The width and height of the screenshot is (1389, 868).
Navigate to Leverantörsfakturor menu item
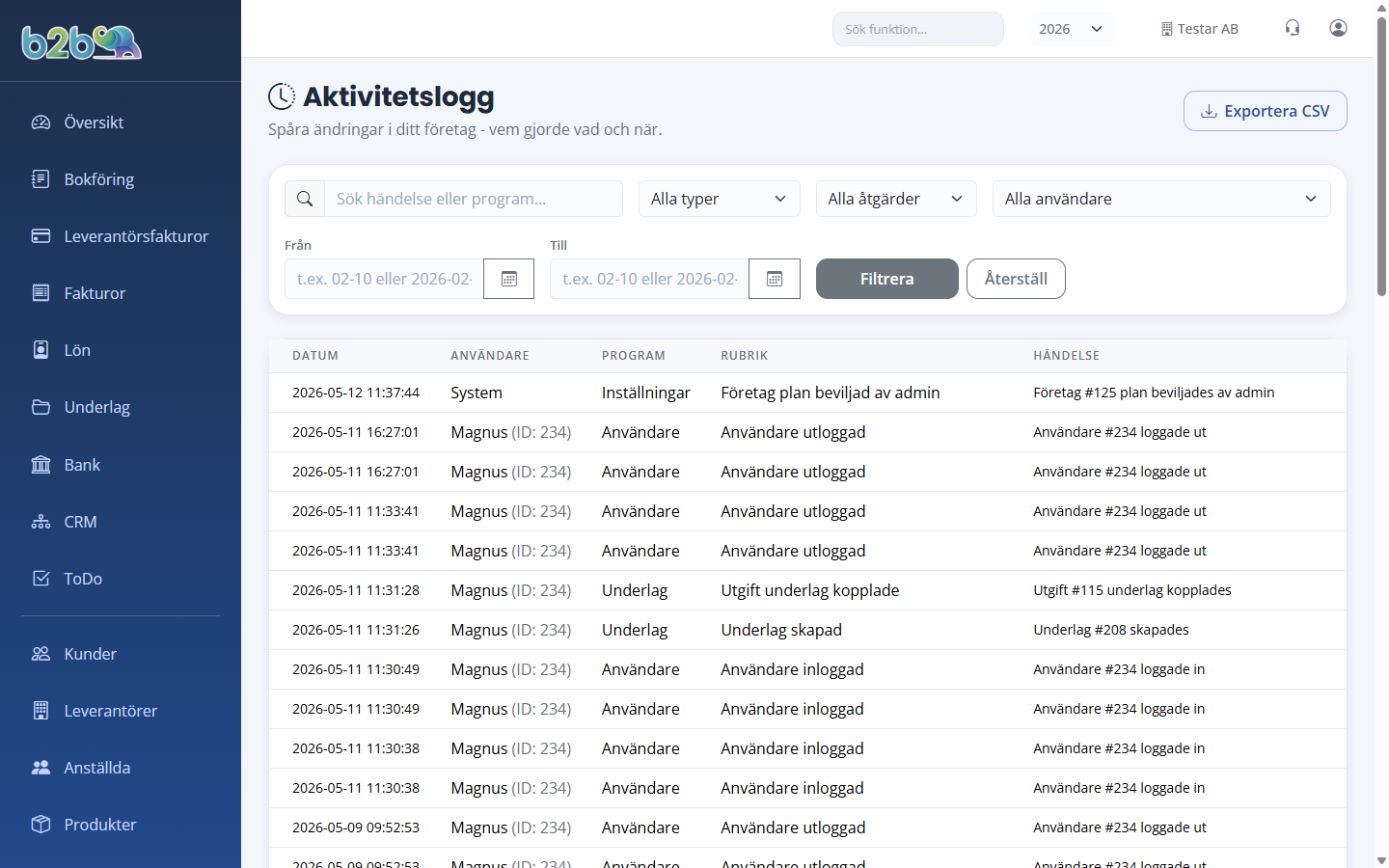point(136,236)
